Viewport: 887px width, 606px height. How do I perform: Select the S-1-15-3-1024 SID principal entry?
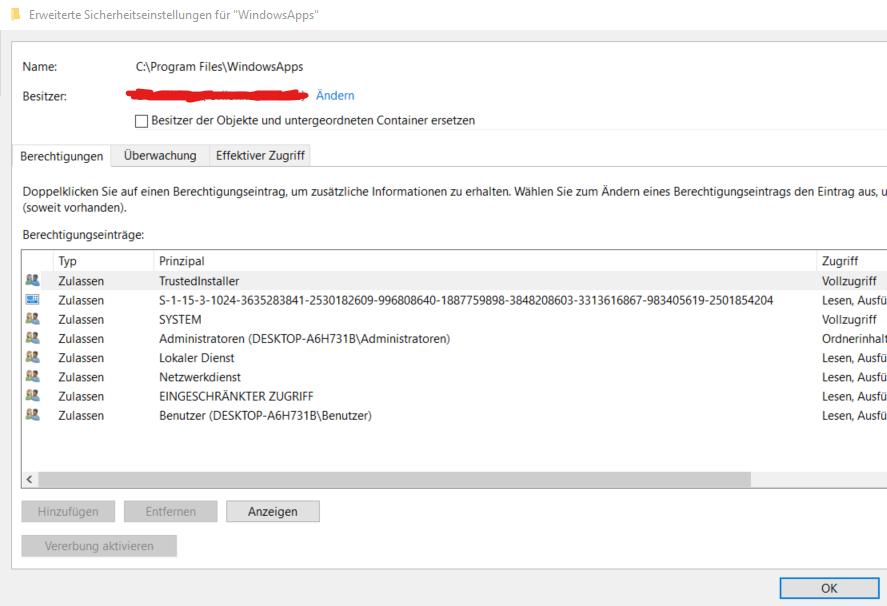[466, 300]
